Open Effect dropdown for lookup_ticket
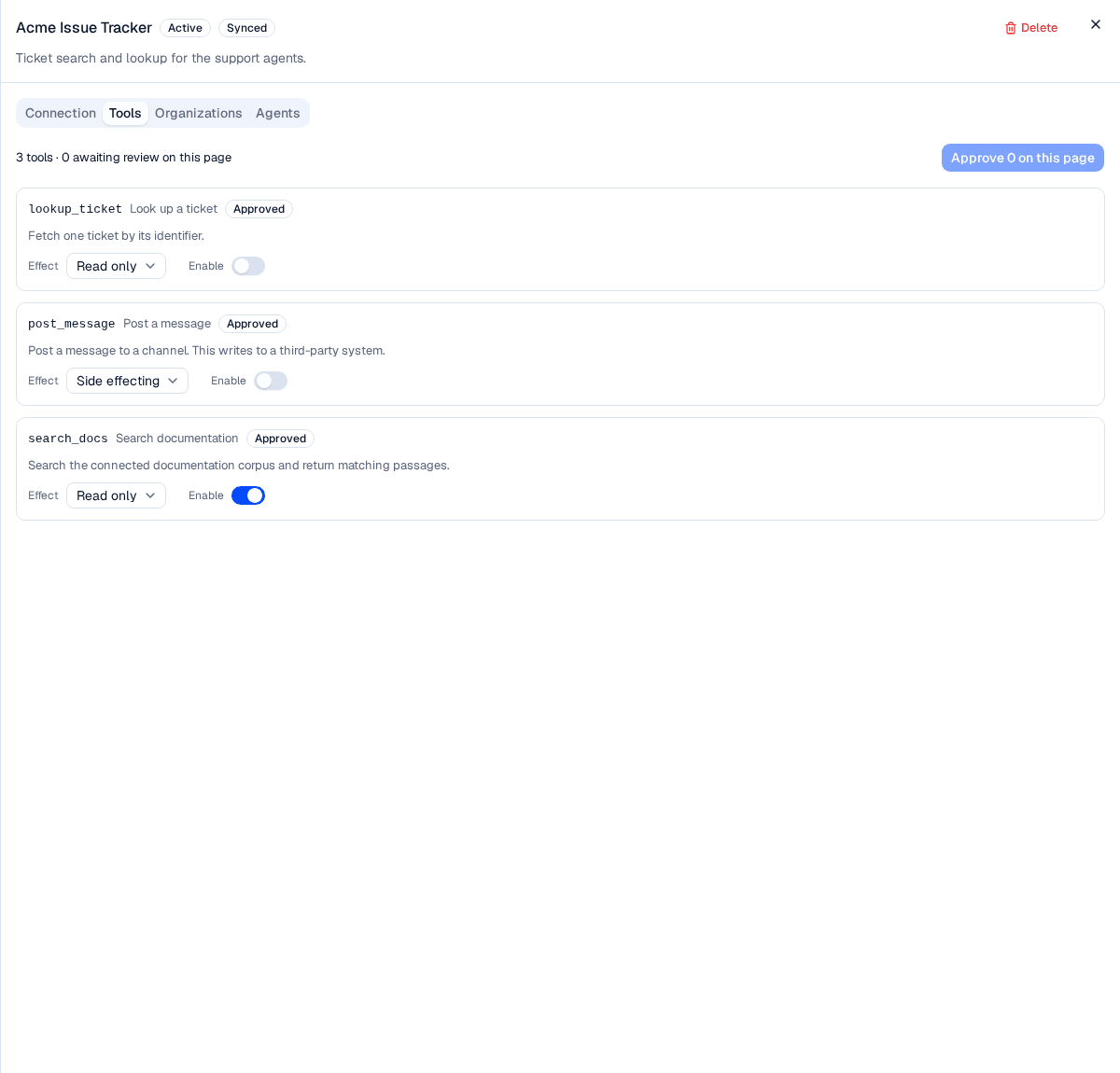 [x=116, y=266]
